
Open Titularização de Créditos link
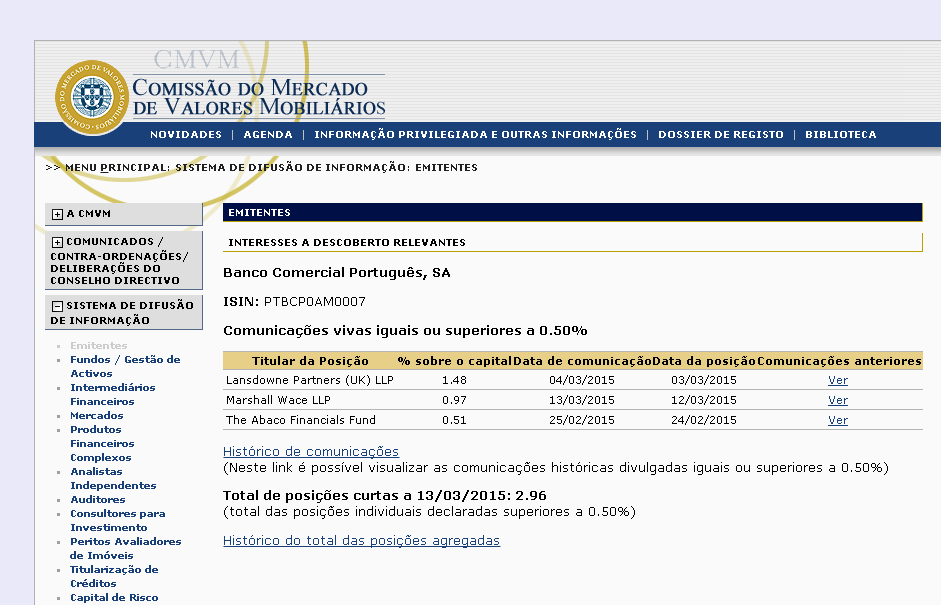pos(114,576)
